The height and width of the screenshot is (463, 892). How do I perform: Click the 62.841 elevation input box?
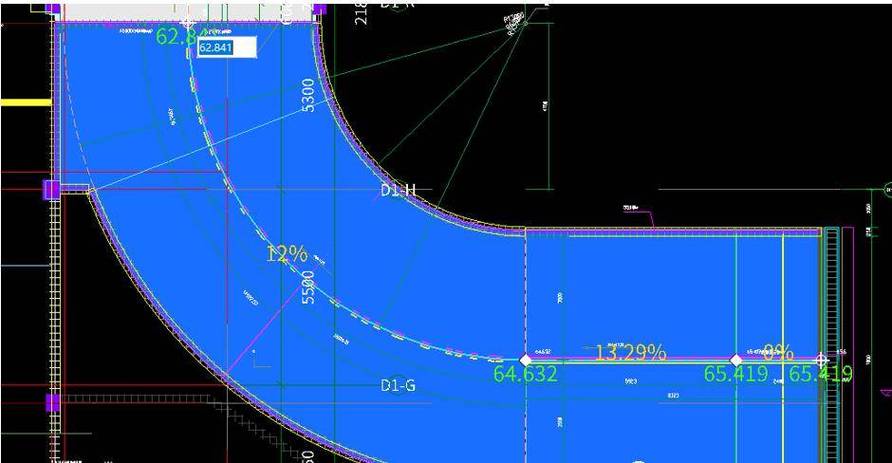[x=226, y=47]
